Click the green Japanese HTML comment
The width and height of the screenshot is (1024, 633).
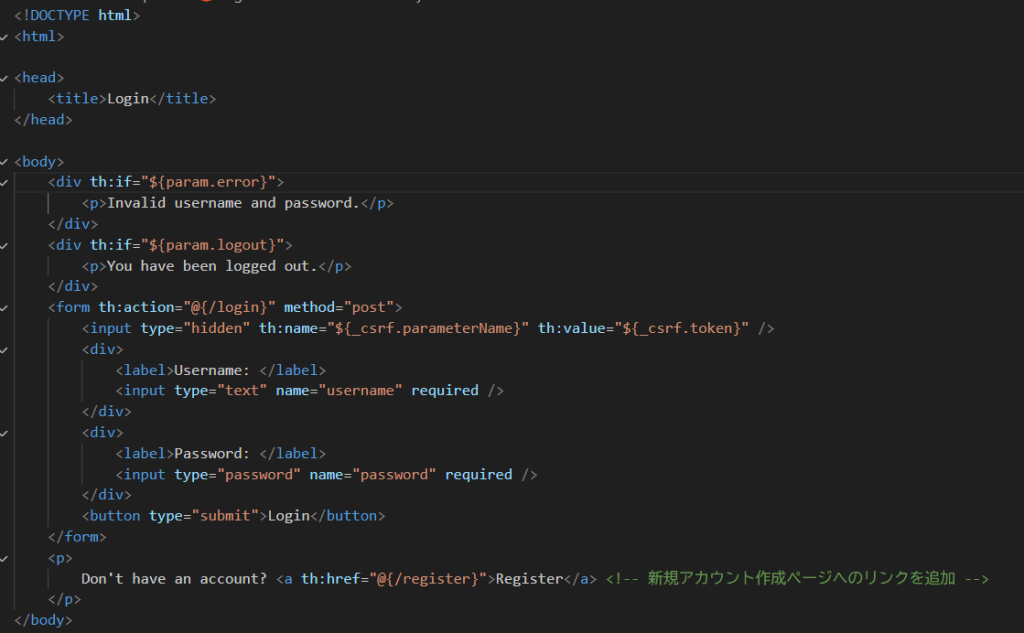coord(797,578)
